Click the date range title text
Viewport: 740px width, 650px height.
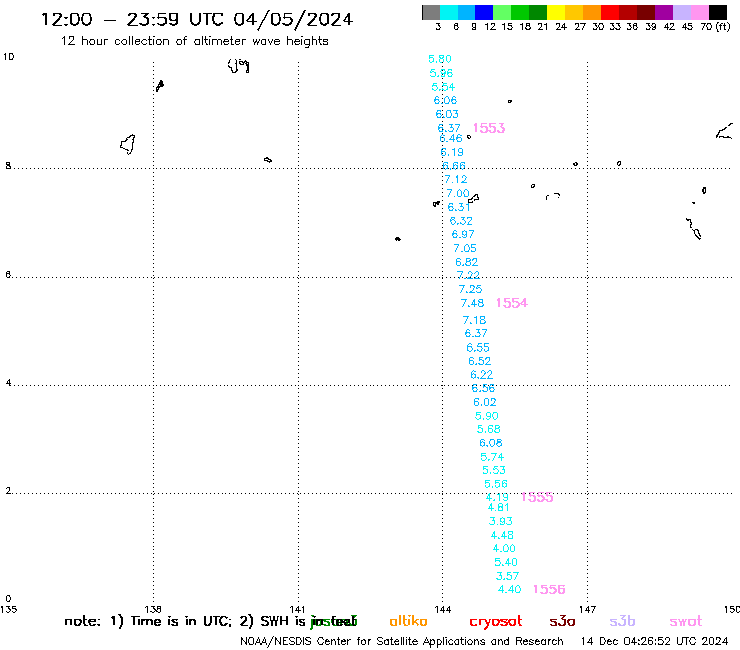pos(197,19)
